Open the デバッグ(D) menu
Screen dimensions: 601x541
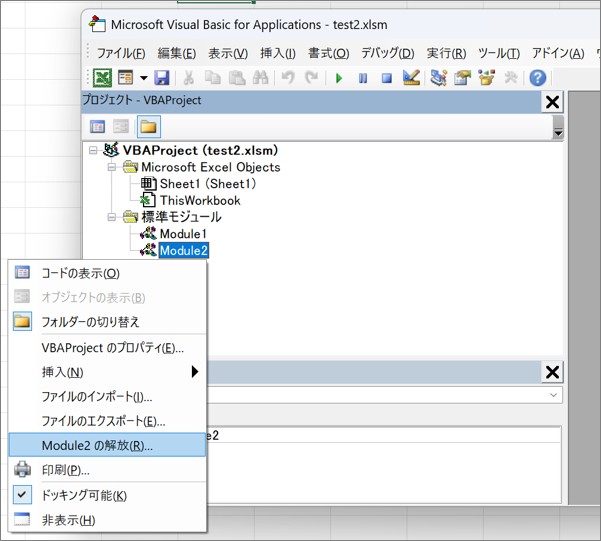tap(388, 53)
